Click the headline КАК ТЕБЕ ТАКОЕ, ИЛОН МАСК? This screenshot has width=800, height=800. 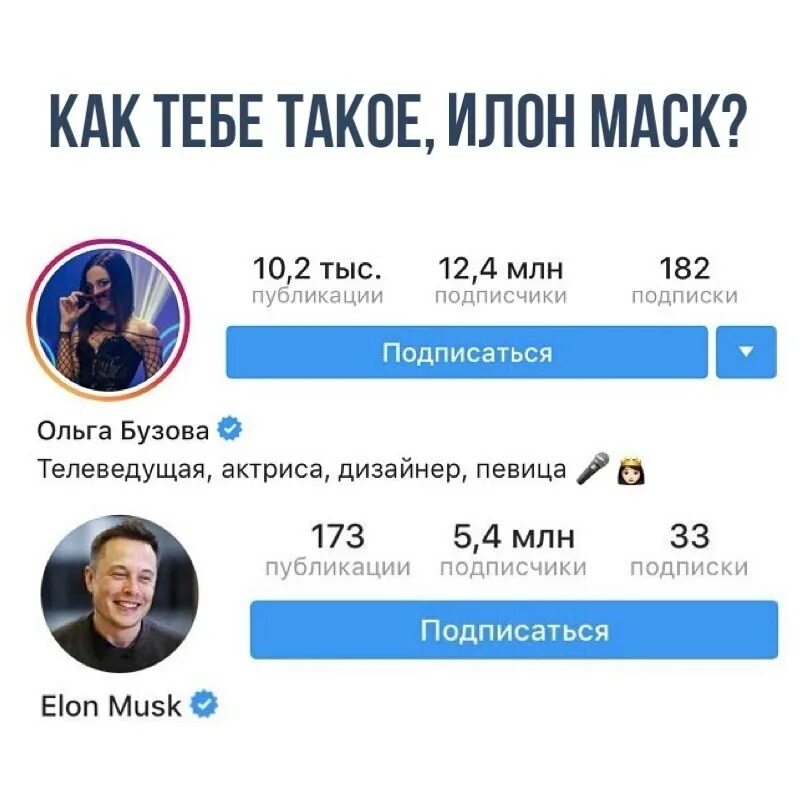398,121
